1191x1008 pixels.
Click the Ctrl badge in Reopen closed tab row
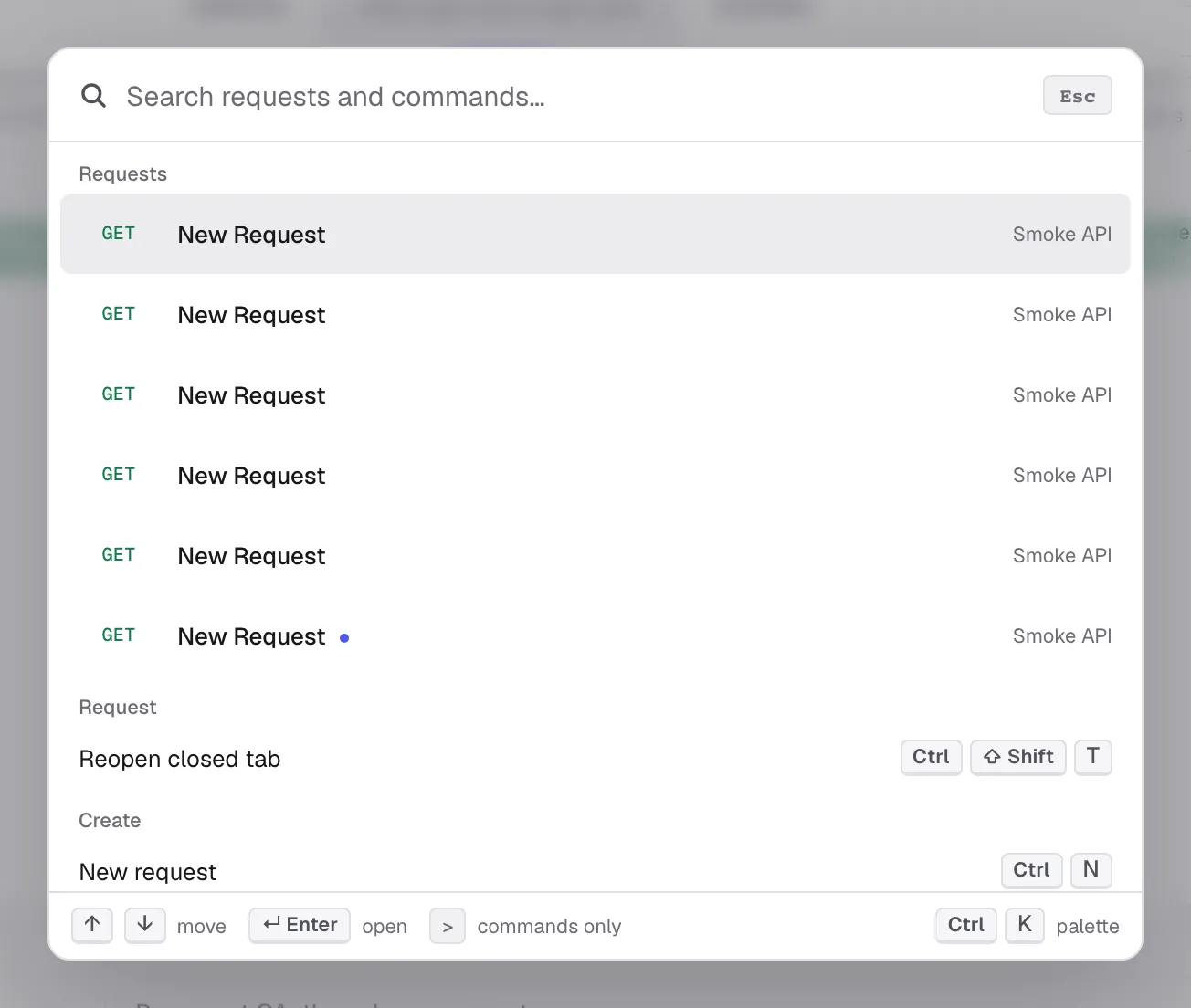pos(932,757)
